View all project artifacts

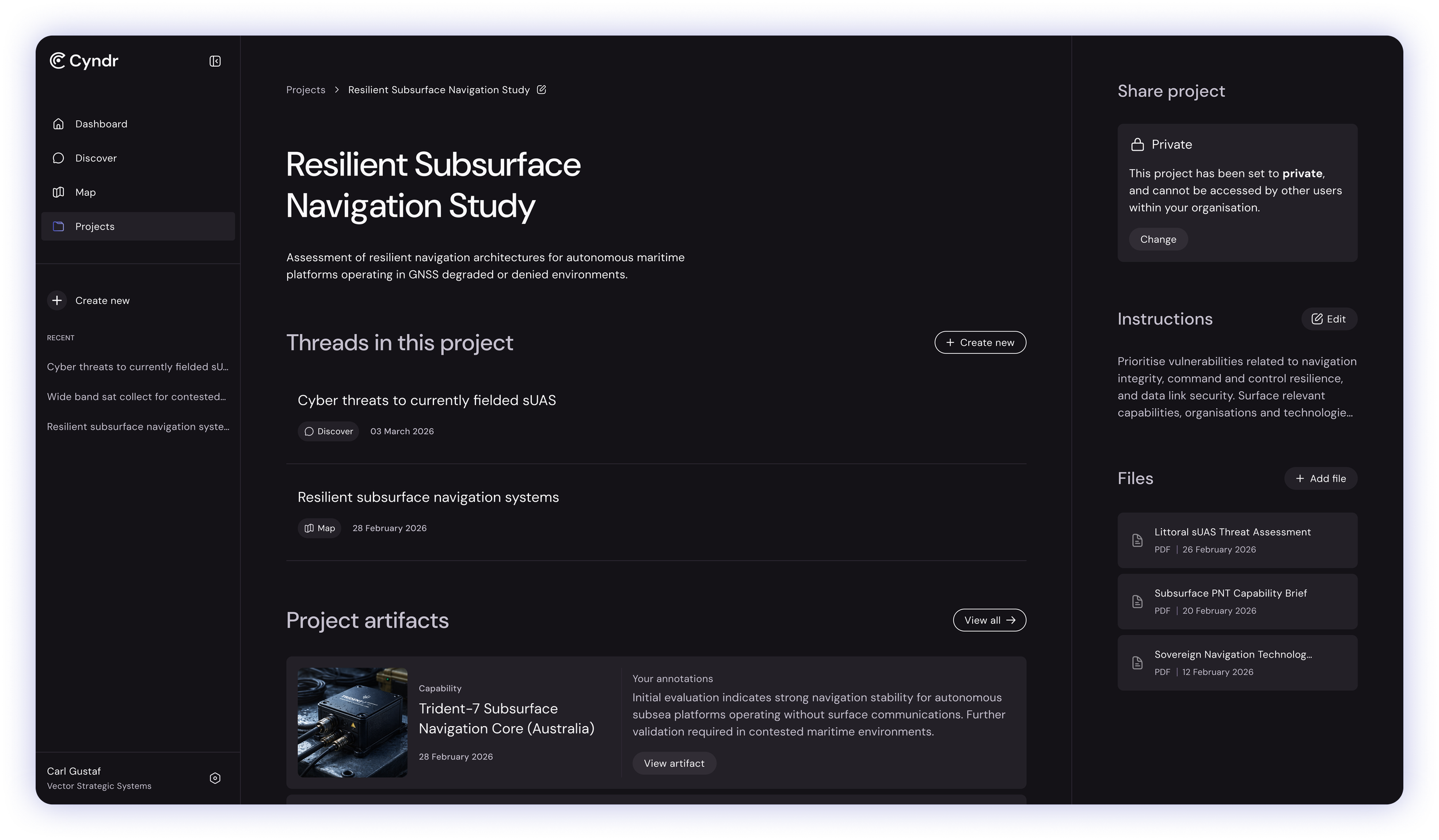click(989, 620)
